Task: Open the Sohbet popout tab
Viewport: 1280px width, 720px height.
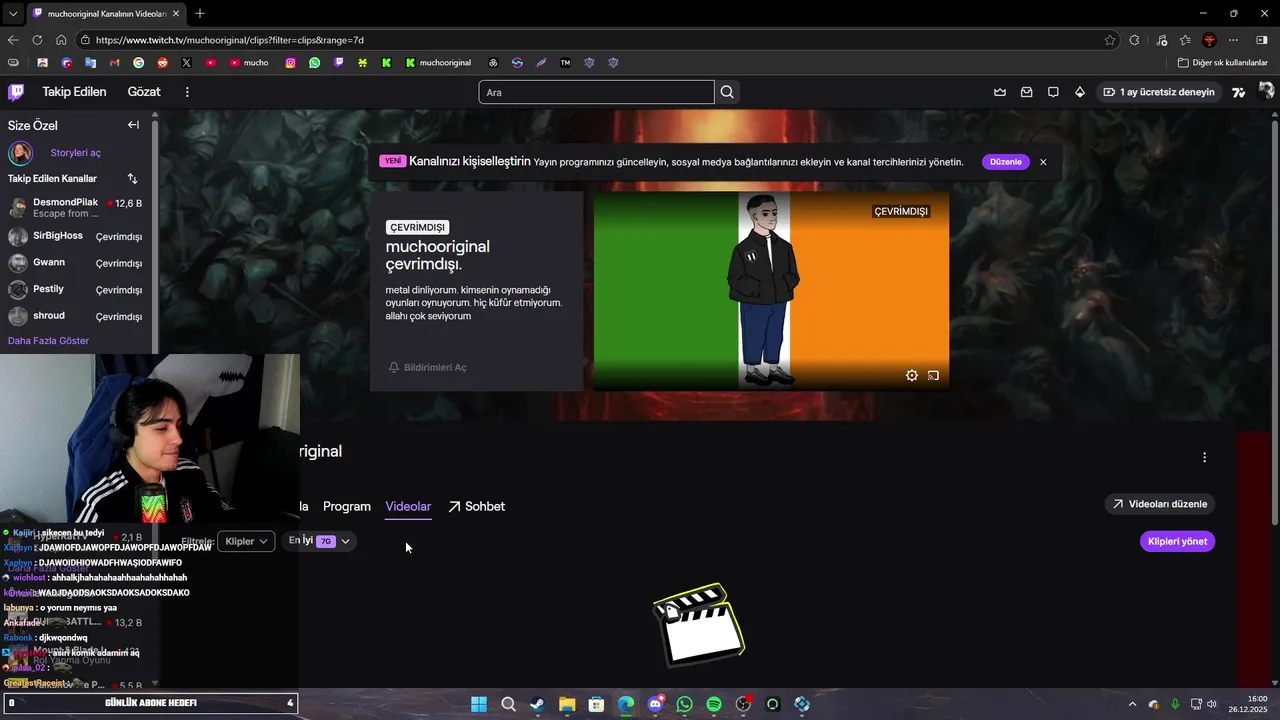Action: [x=476, y=506]
